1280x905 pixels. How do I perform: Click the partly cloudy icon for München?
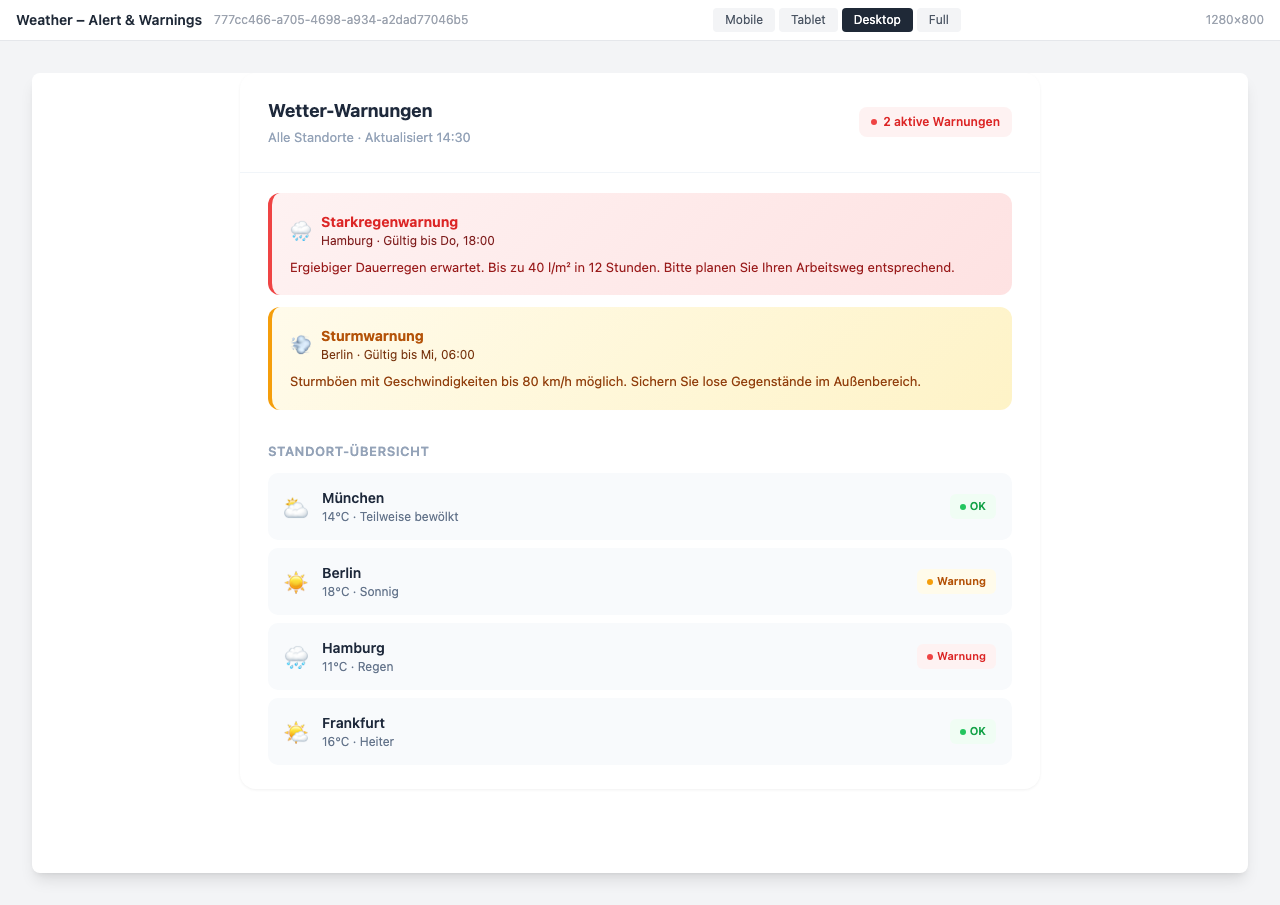pos(296,507)
